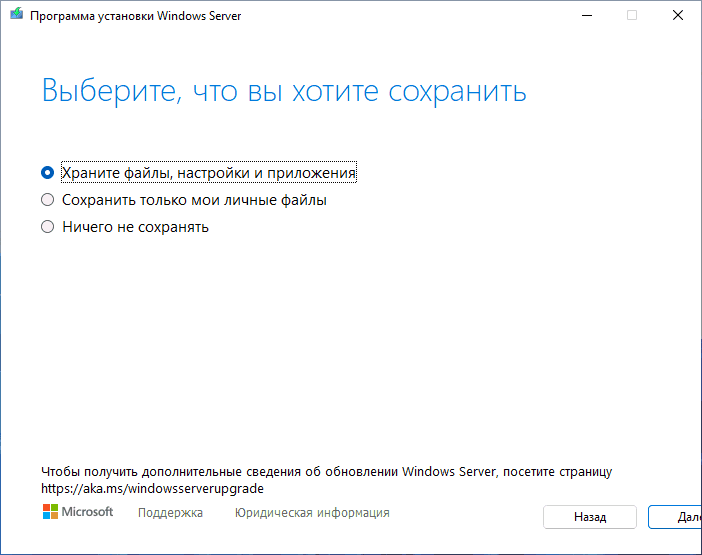Screen dimensions: 702x555
Task: Click the Назад button
Action: 590,517
